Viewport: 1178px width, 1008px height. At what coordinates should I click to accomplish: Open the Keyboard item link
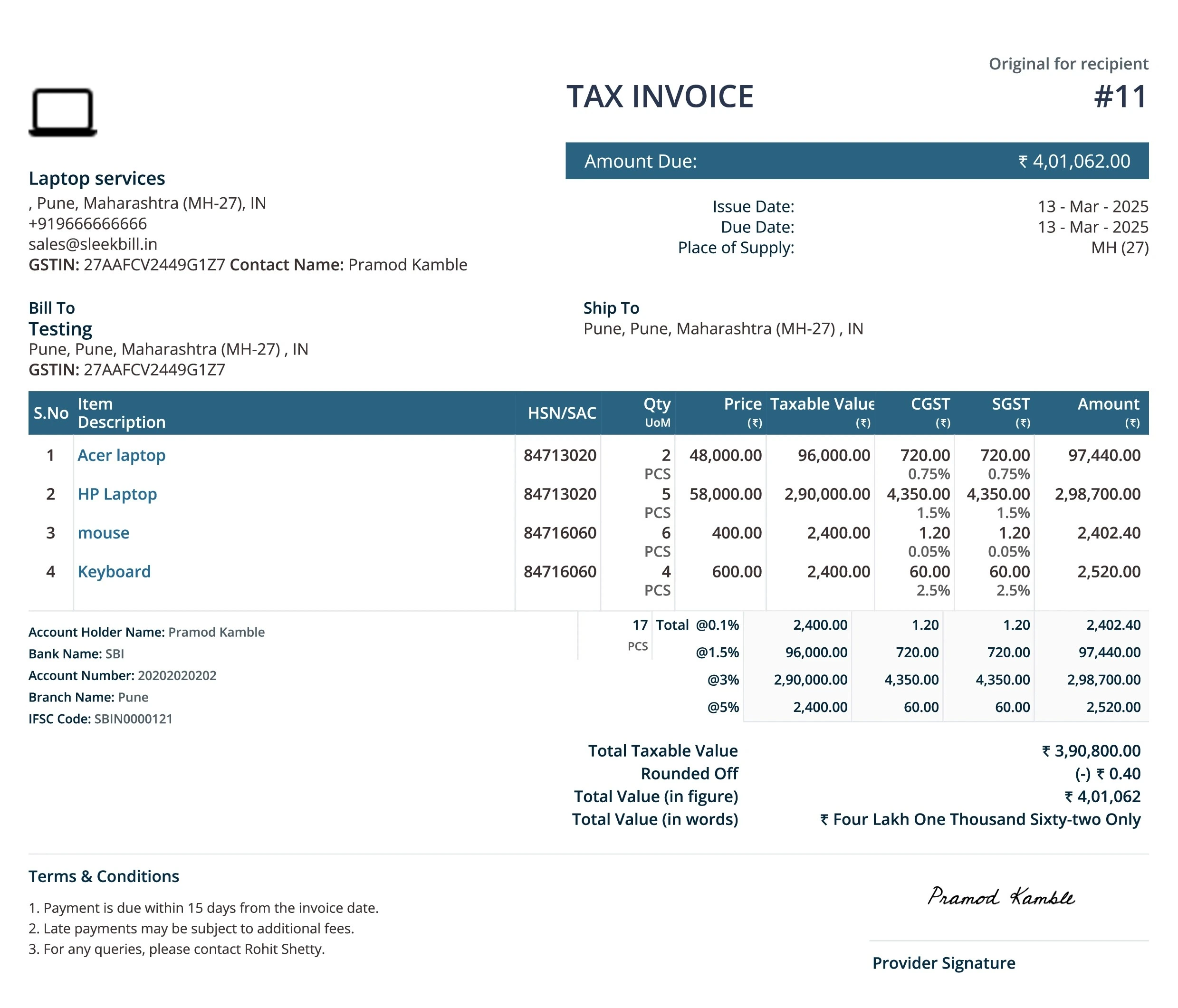point(114,571)
